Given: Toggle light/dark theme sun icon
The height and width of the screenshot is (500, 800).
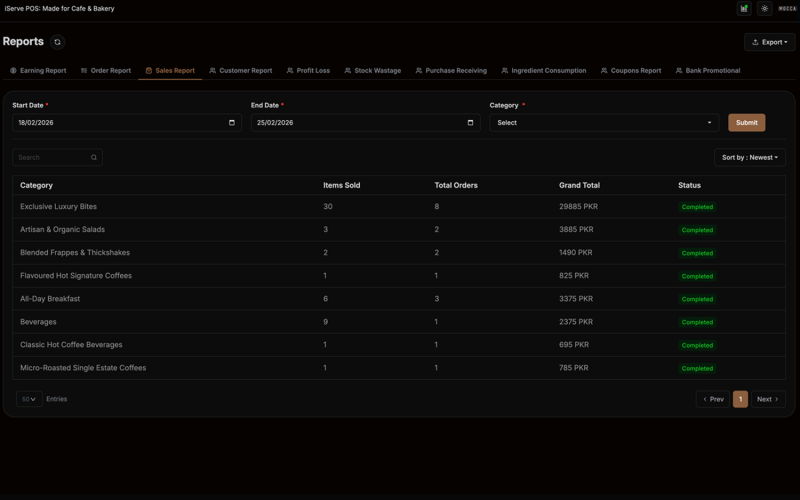Looking at the screenshot, I should coord(765,9).
